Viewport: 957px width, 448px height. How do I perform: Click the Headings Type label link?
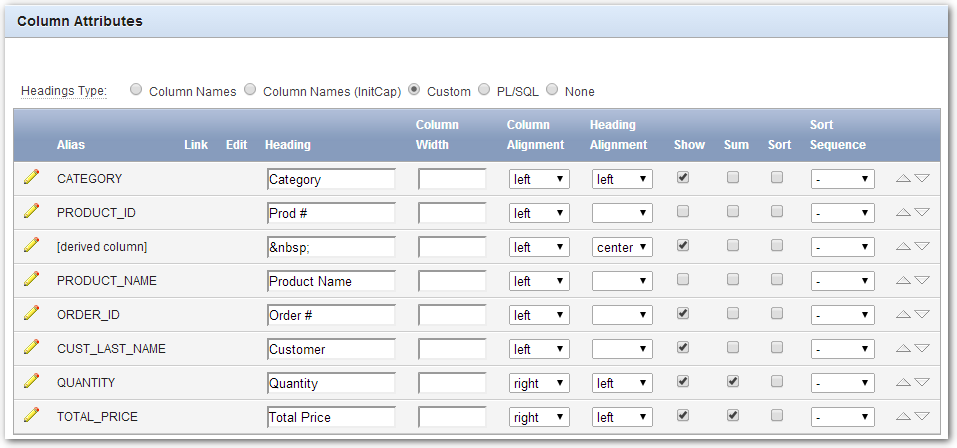(64, 92)
